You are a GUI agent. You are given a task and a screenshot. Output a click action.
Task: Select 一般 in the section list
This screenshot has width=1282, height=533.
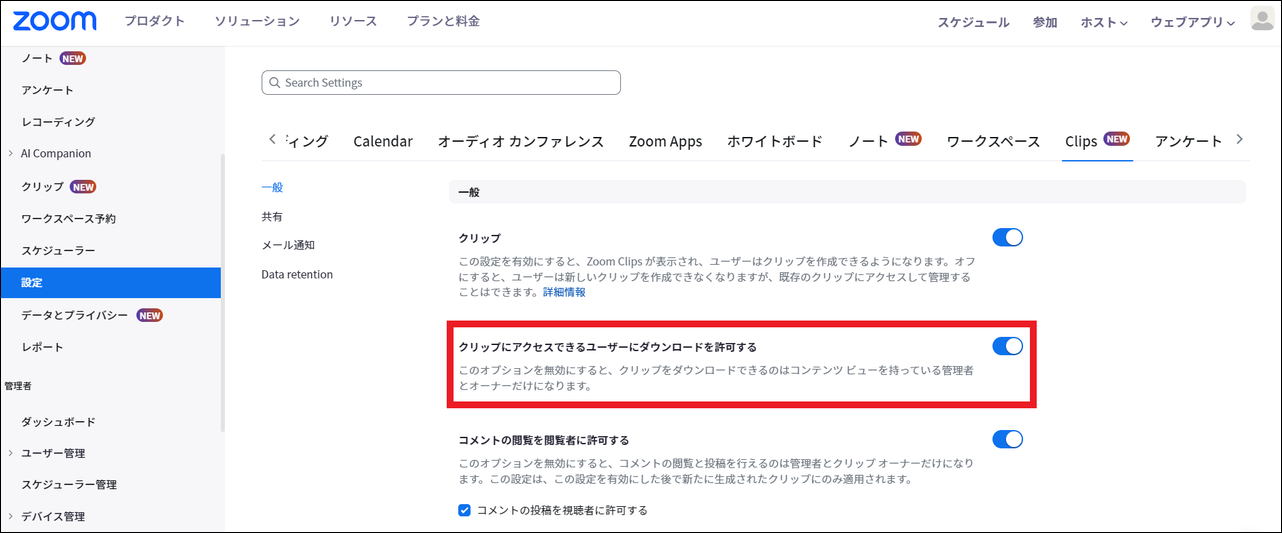(x=272, y=187)
